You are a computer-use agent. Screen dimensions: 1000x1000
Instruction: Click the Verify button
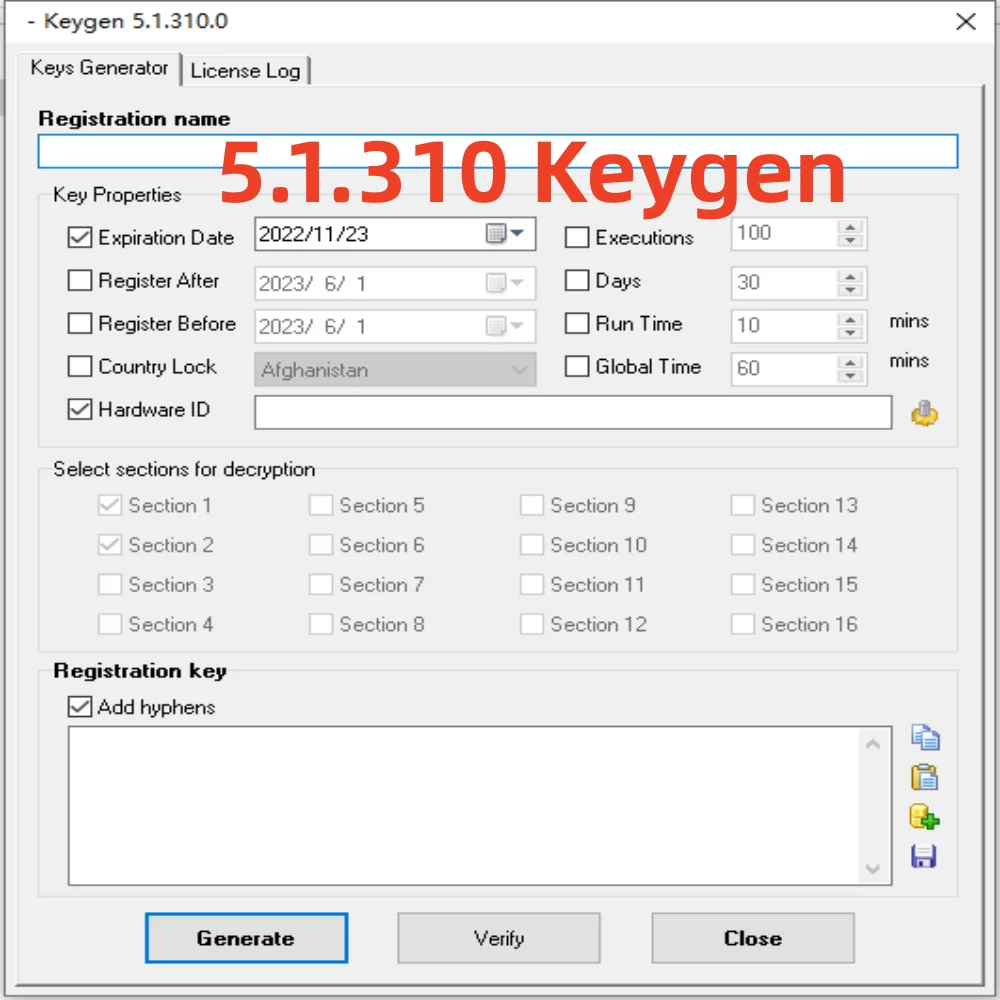pos(498,938)
